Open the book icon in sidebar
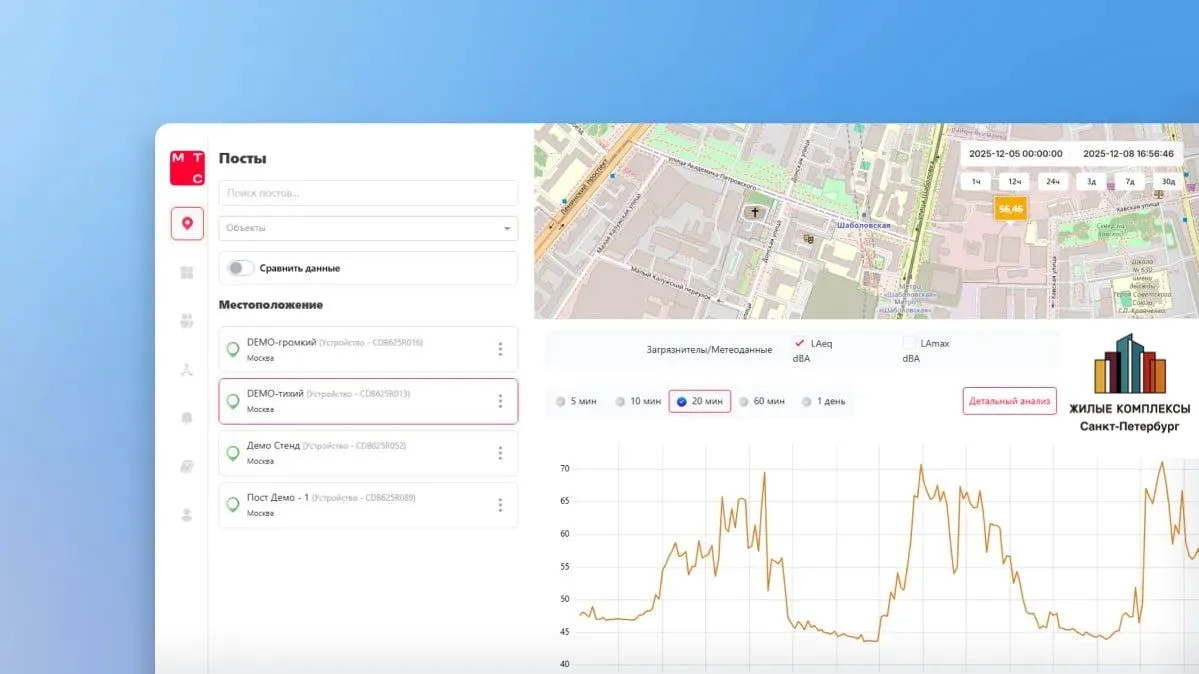Image resolution: width=1199 pixels, height=674 pixels. (x=187, y=467)
